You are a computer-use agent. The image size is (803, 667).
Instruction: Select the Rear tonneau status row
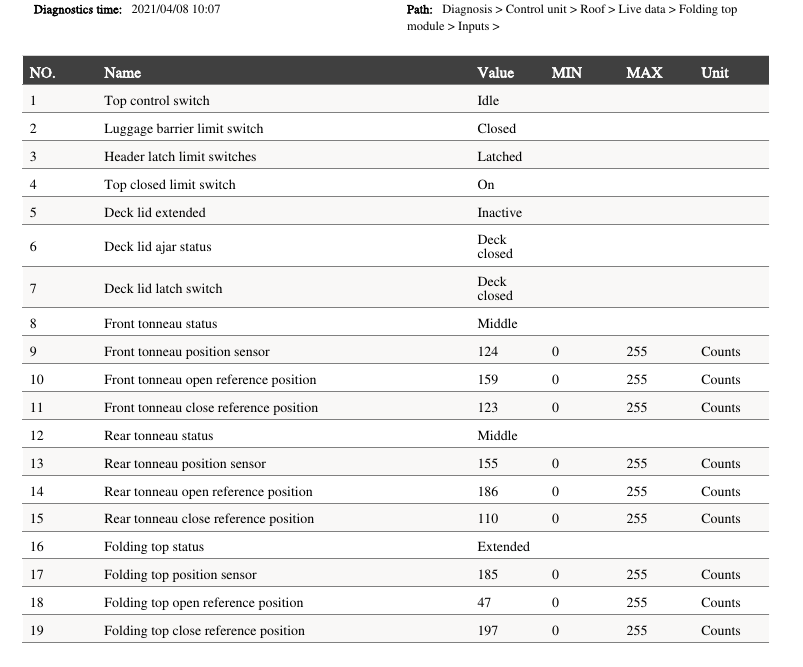[159, 436]
